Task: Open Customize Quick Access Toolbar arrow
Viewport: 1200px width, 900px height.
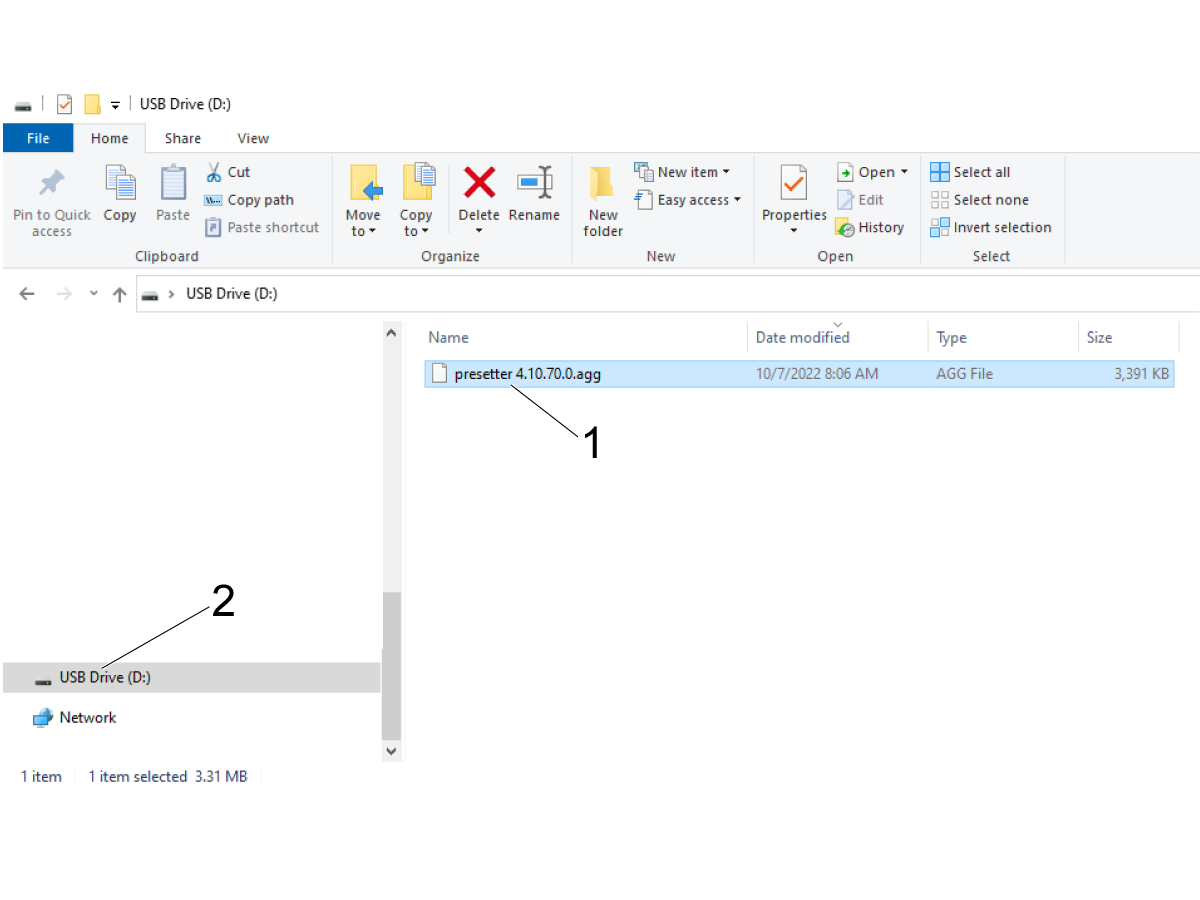Action: tap(115, 105)
